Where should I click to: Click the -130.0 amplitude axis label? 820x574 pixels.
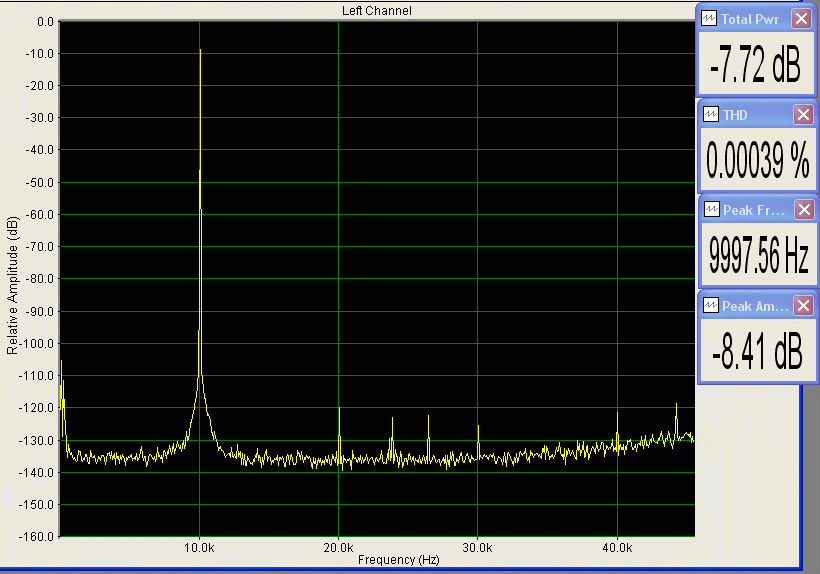37,441
